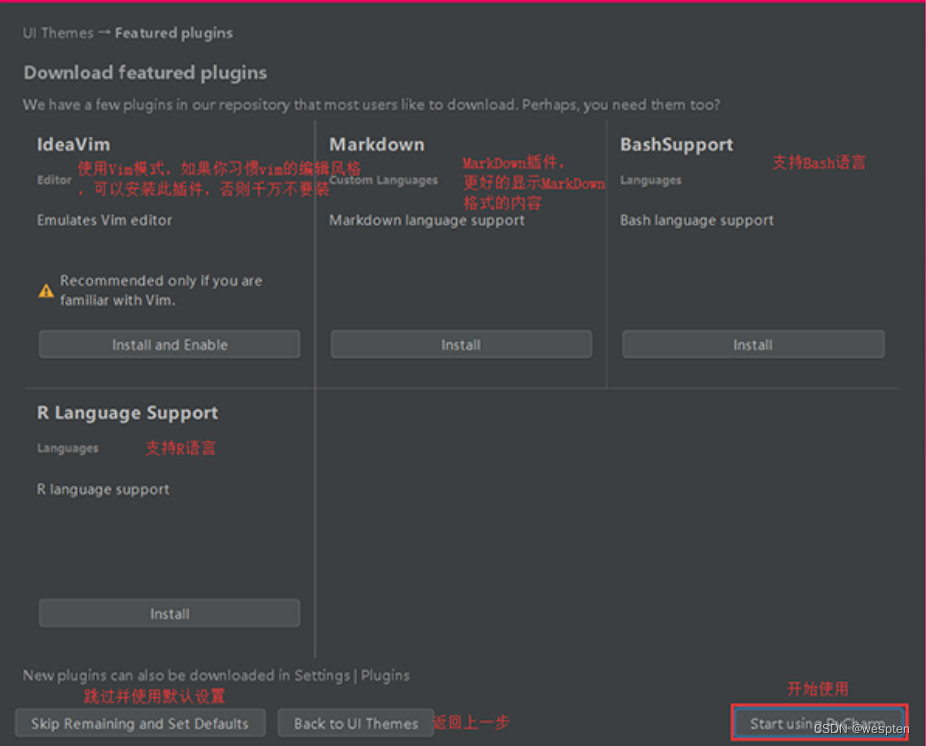Click the 'Editor' category label under IdeaVim
This screenshot has width=926, height=746.
pyautogui.click(x=54, y=180)
